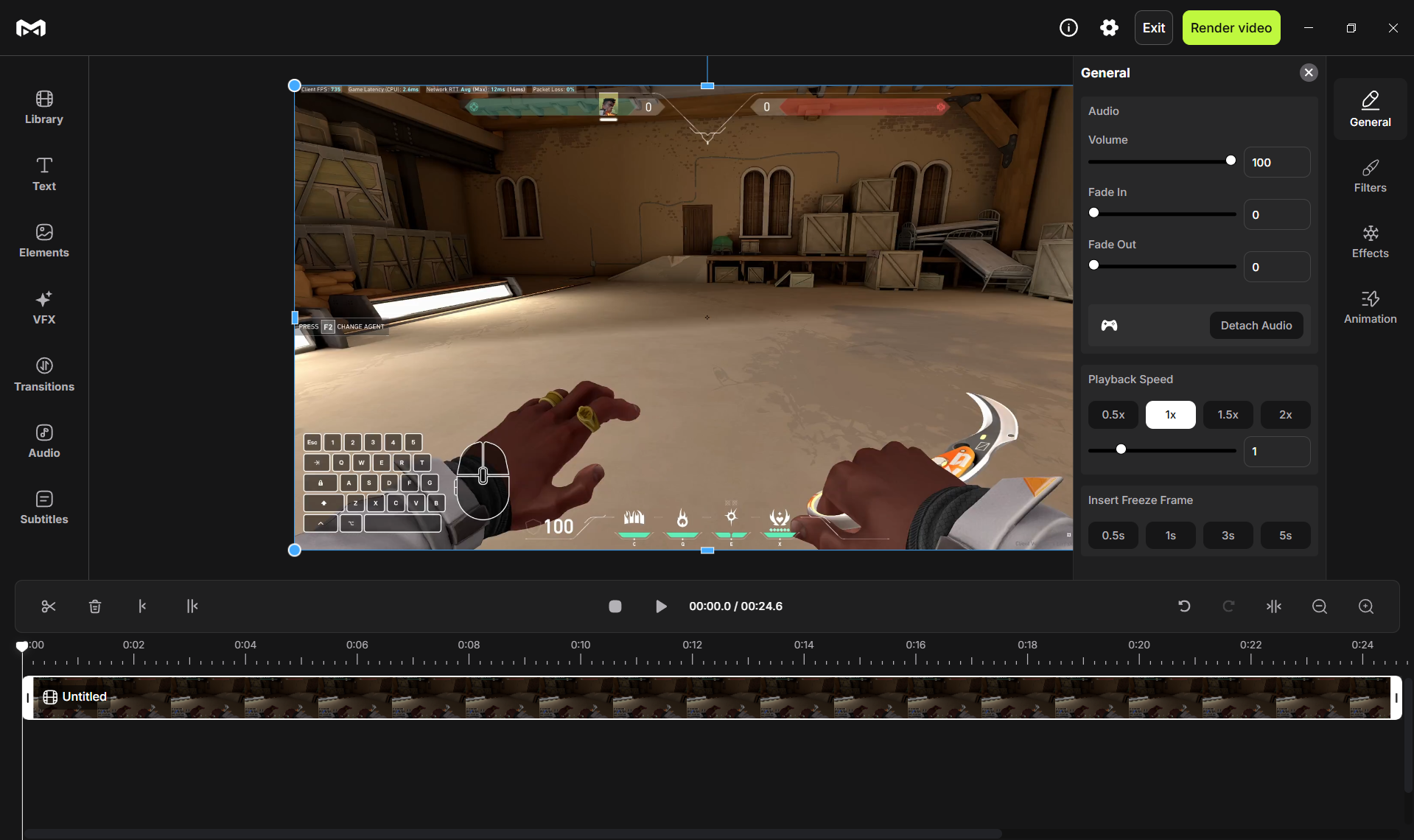Image resolution: width=1414 pixels, height=840 pixels.
Task: Switch to the Animation tab
Action: [1370, 307]
